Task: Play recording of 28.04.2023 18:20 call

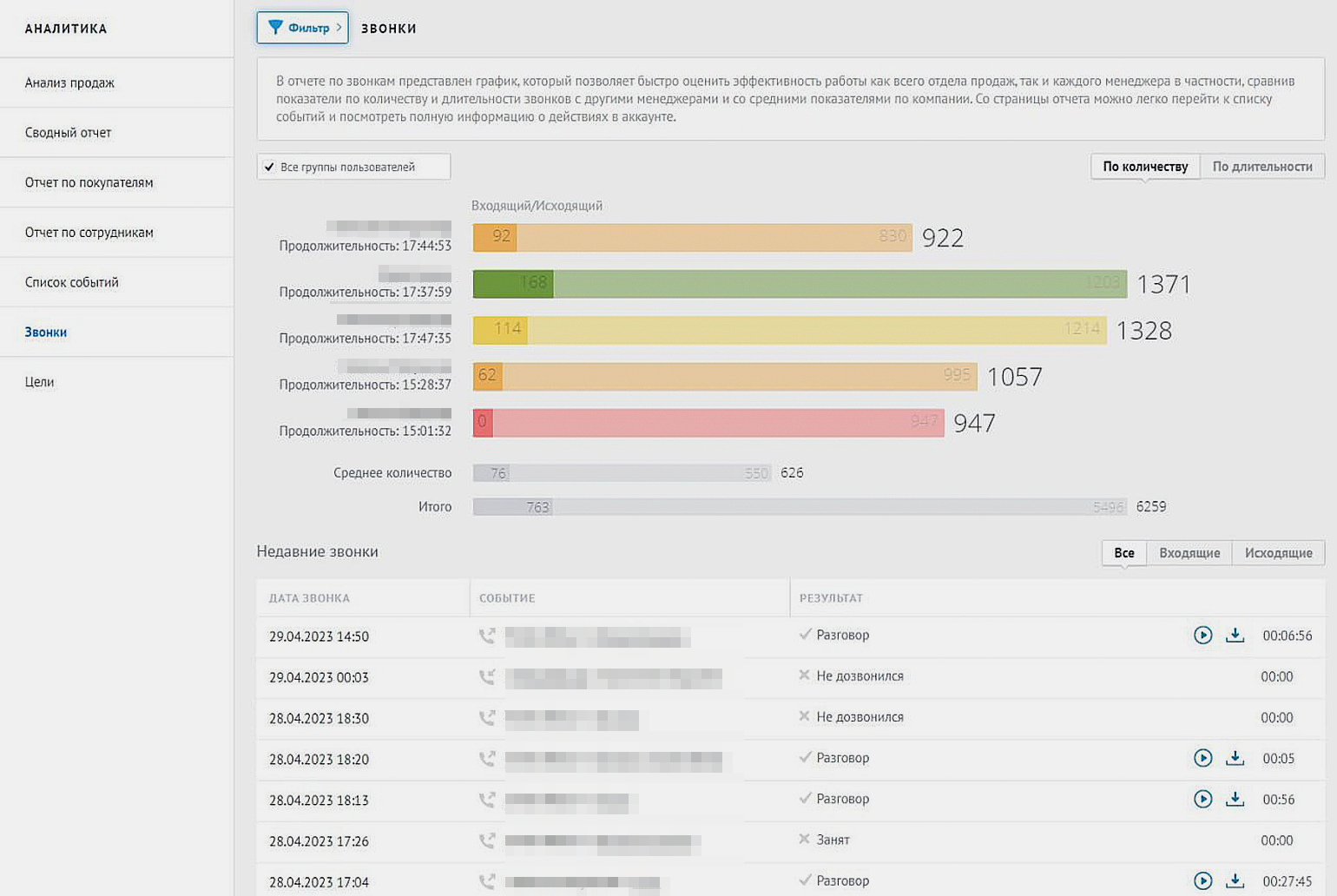Action: (x=1202, y=758)
